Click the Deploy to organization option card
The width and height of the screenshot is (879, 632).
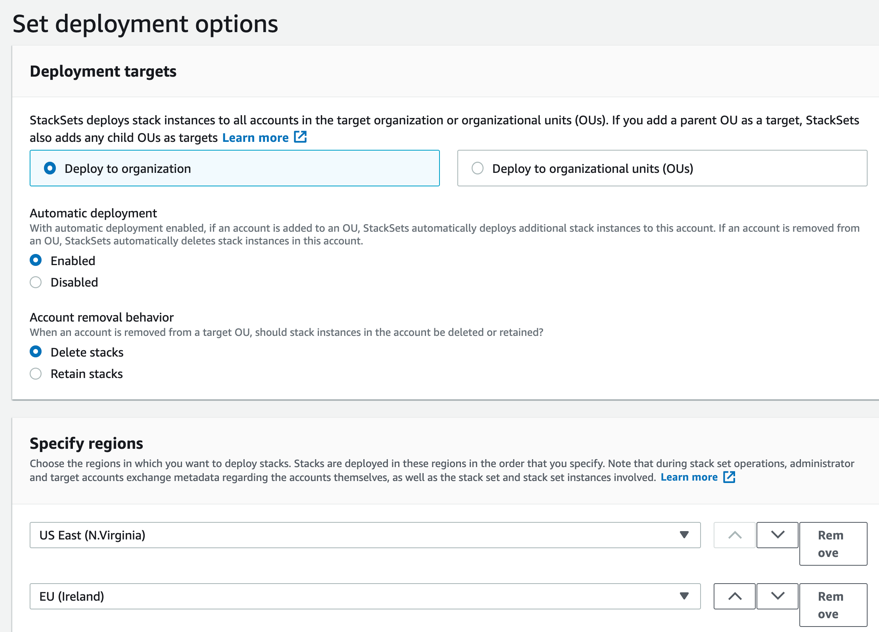234,168
